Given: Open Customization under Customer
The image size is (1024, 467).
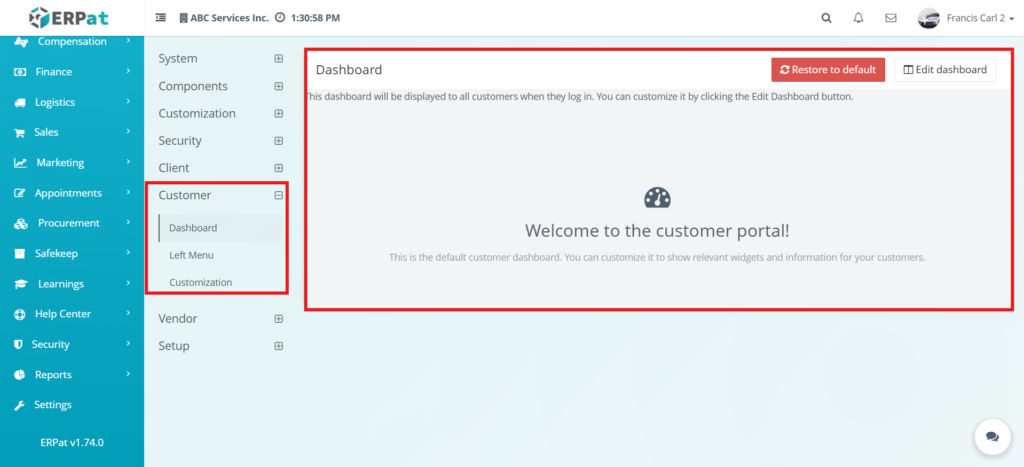Looking at the screenshot, I should click(200, 282).
